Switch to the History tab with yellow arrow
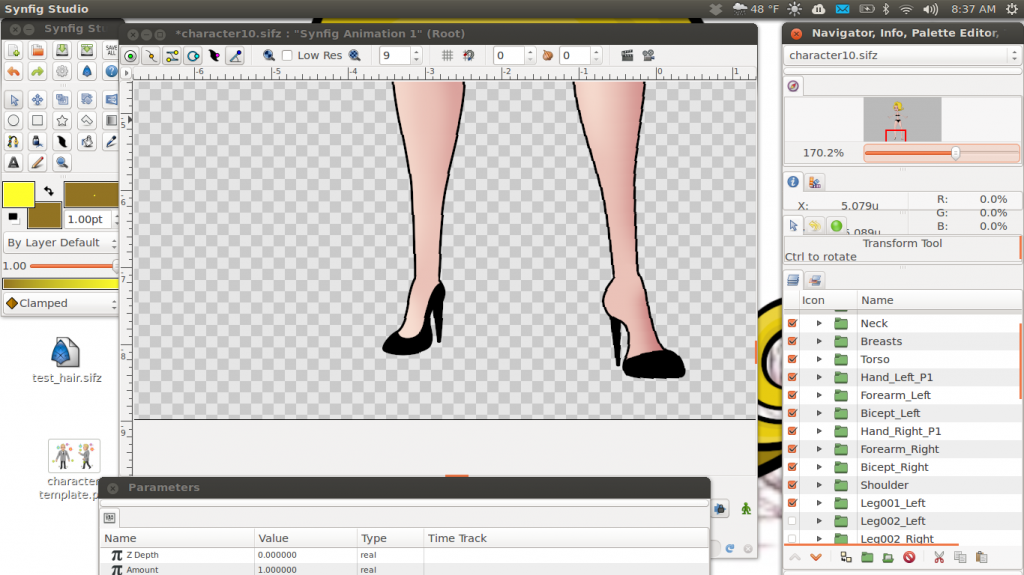 click(x=814, y=226)
